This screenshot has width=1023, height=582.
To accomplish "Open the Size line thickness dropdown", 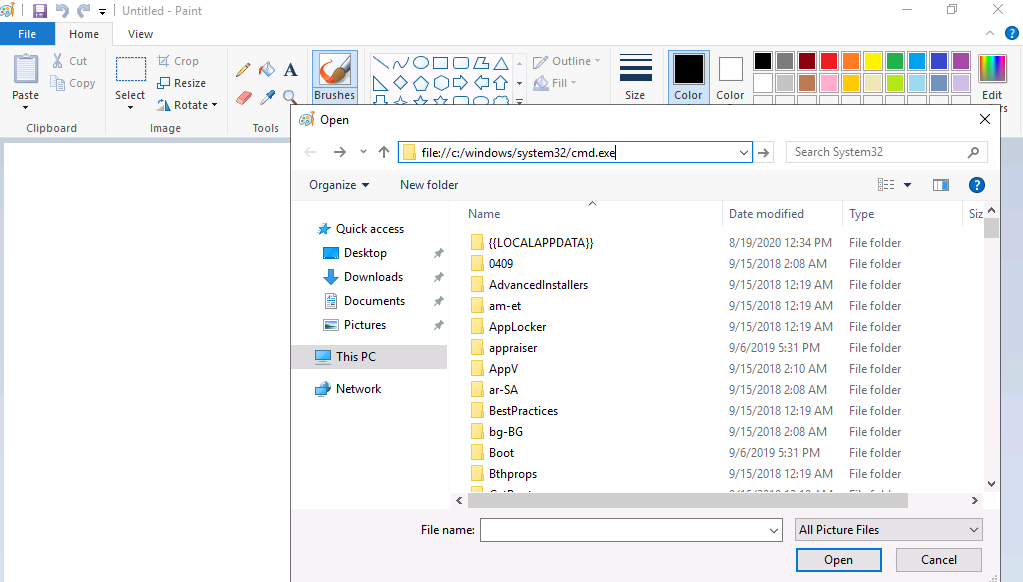I will [x=635, y=77].
